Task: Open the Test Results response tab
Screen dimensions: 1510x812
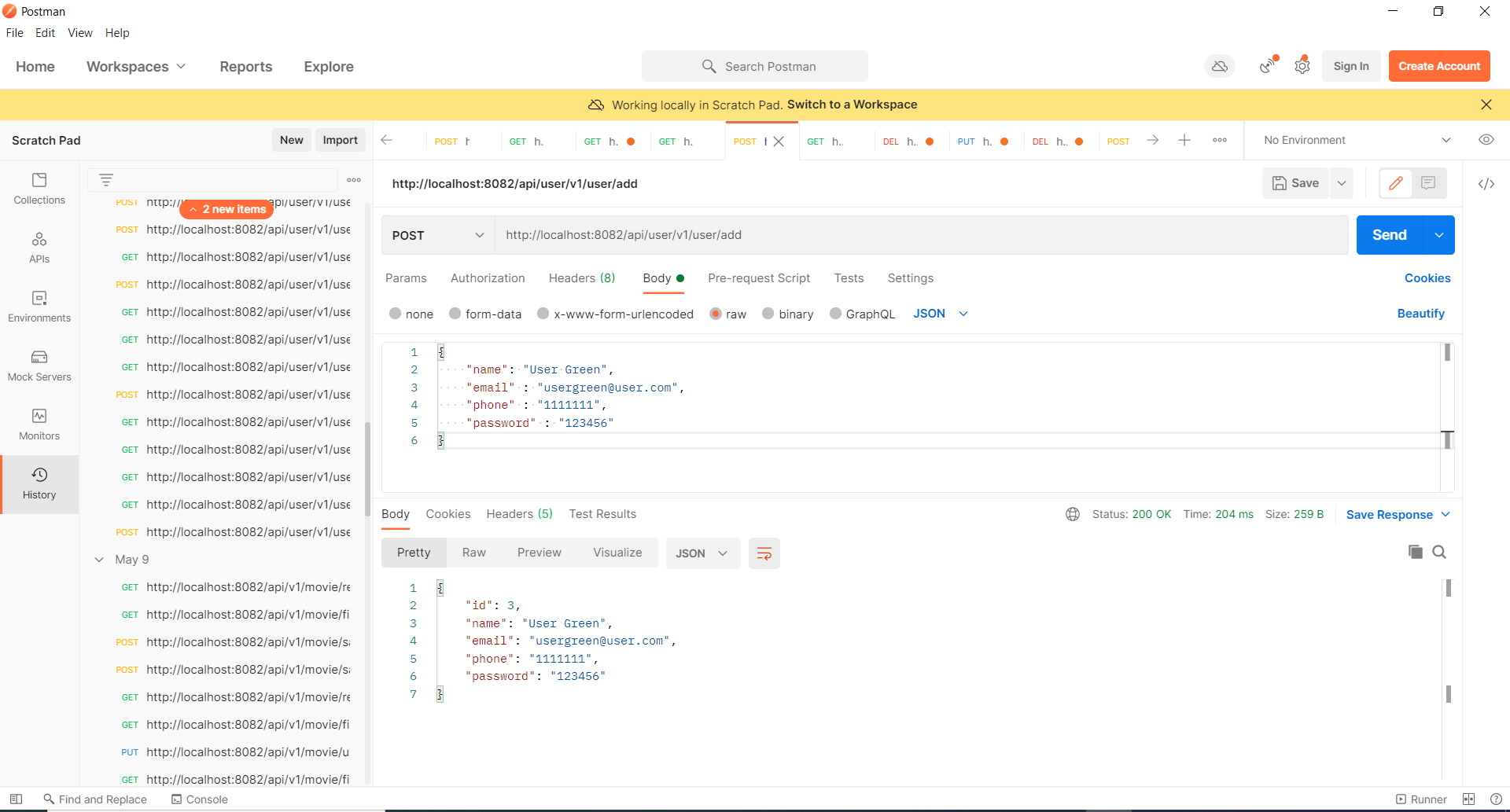Action: [x=602, y=514]
